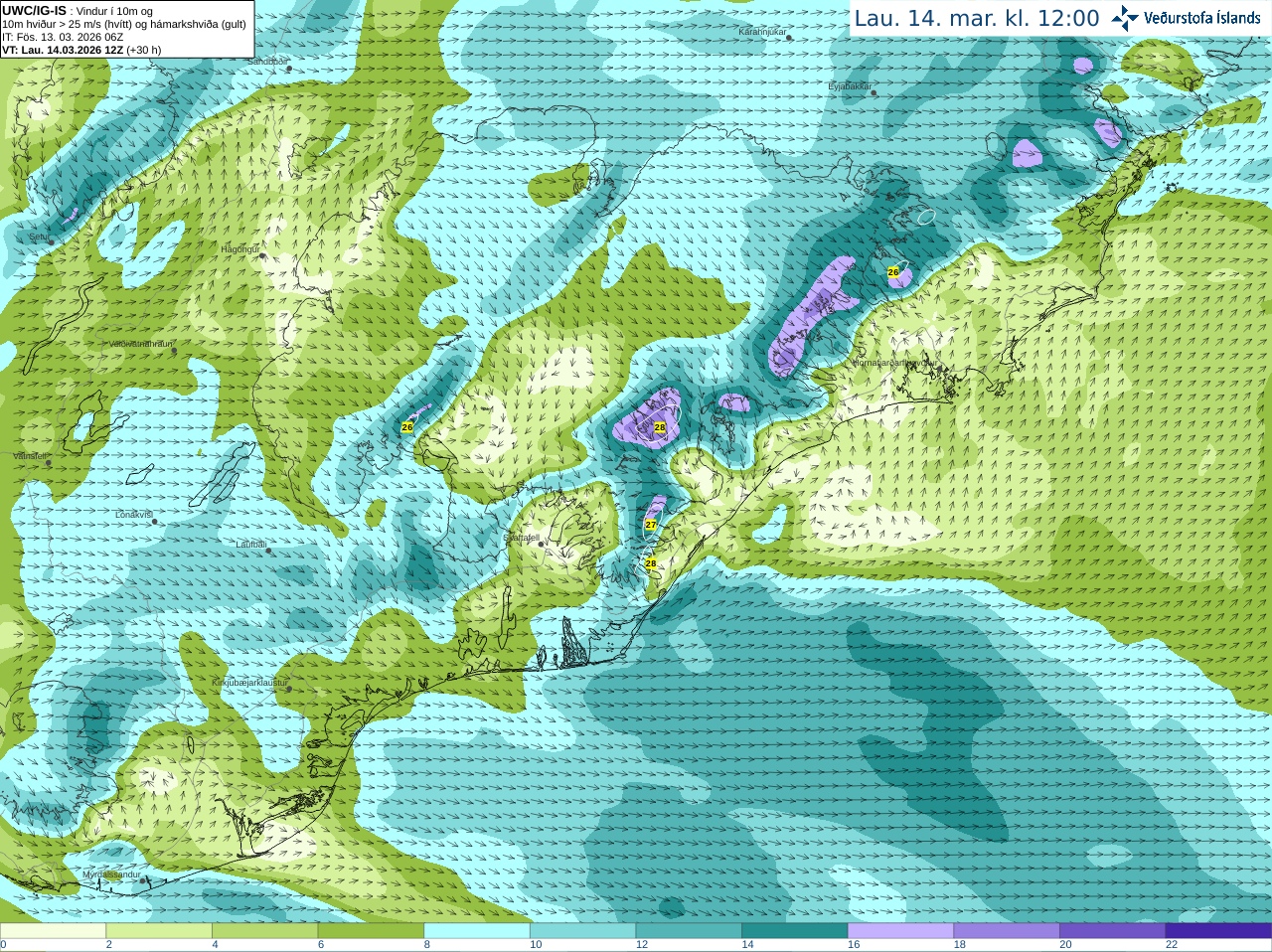
Task: Select the Setur station label
Action: tap(39, 238)
